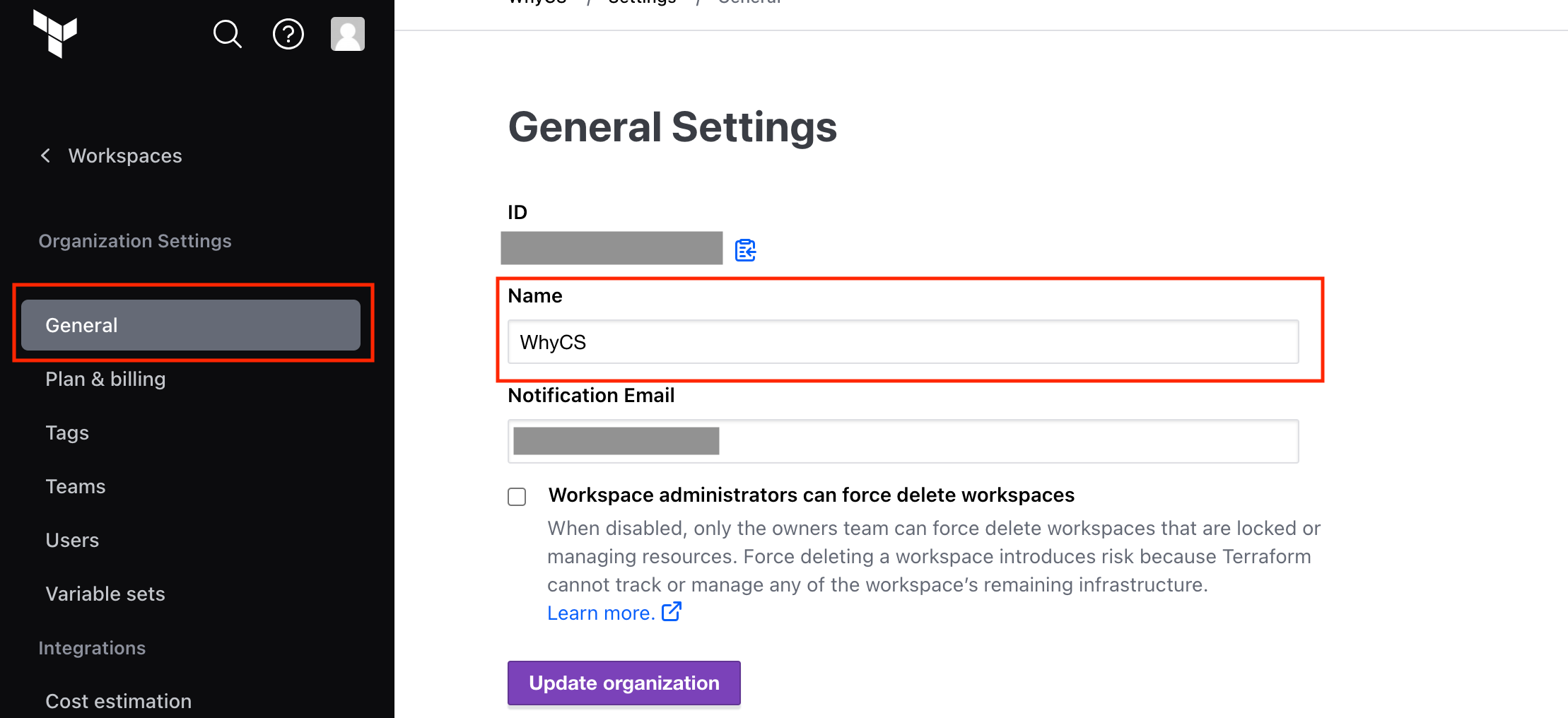The image size is (1568, 718).
Task: Click the back chevron next to Workspaces
Action: click(x=46, y=155)
